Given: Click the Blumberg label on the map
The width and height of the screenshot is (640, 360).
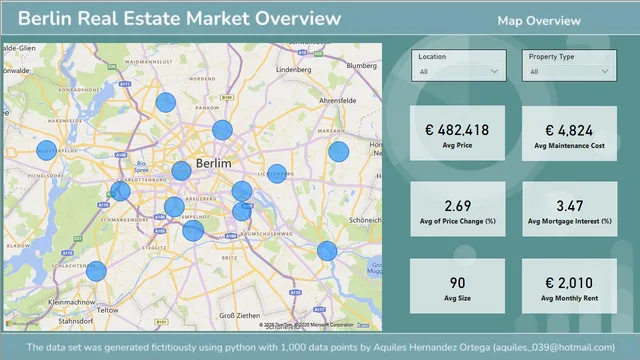Looking at the screenshot, I should point(362,65).
